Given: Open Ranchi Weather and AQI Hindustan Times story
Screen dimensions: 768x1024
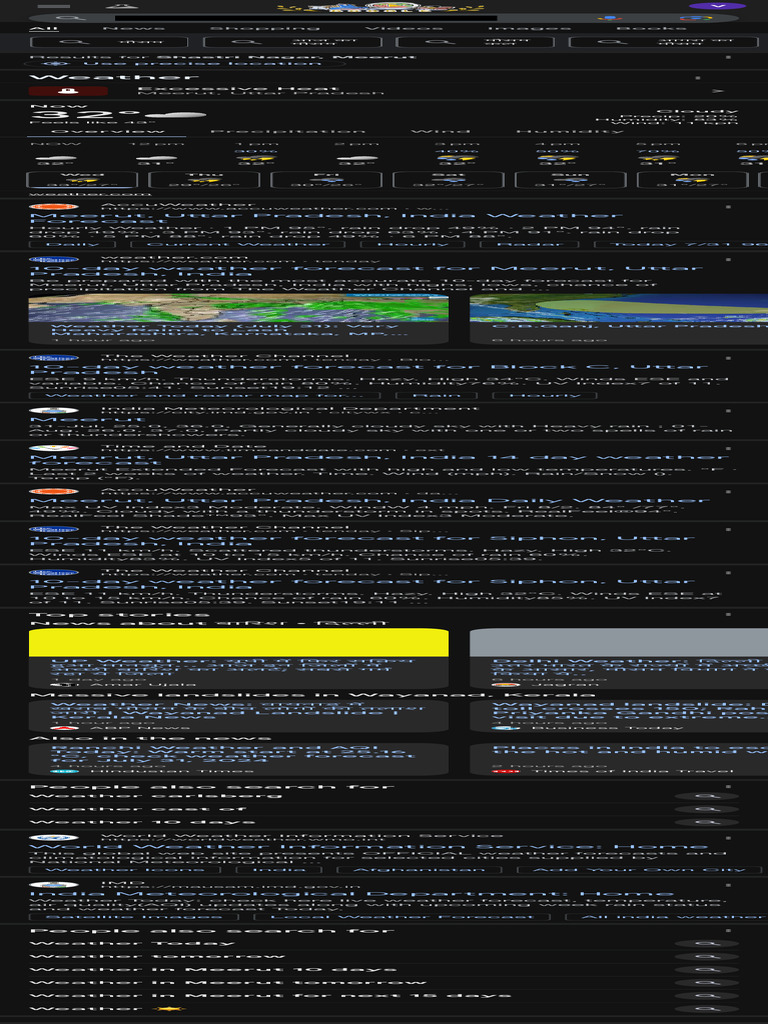Looking at the screenshot, I should click(238, 759).
